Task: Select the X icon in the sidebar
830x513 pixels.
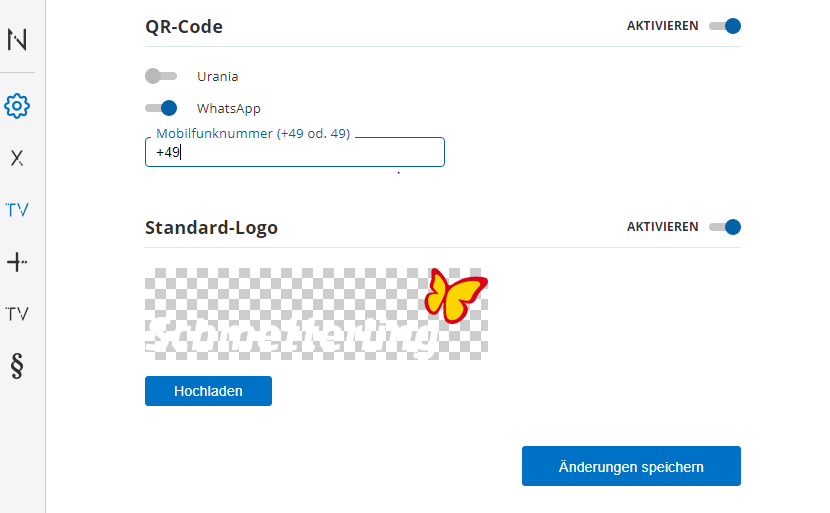Action: click(x=17, y=158)
